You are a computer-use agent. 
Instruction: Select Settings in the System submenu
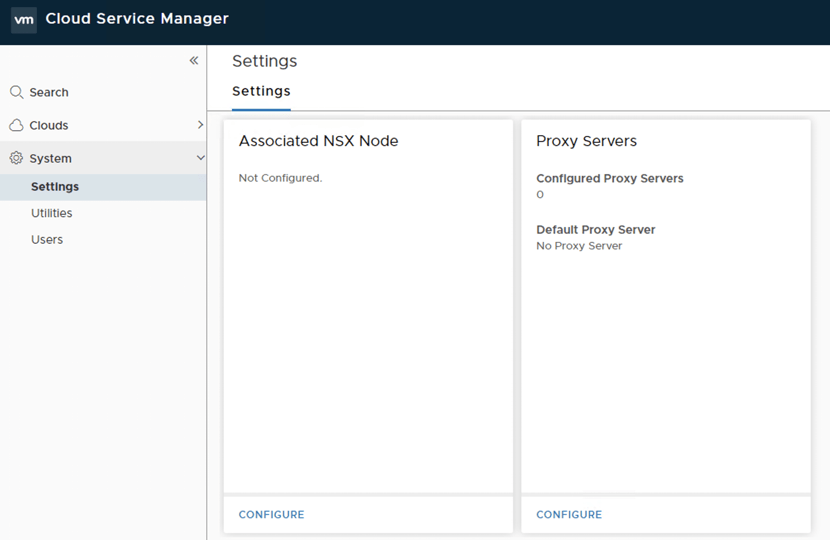coord(55,187)
